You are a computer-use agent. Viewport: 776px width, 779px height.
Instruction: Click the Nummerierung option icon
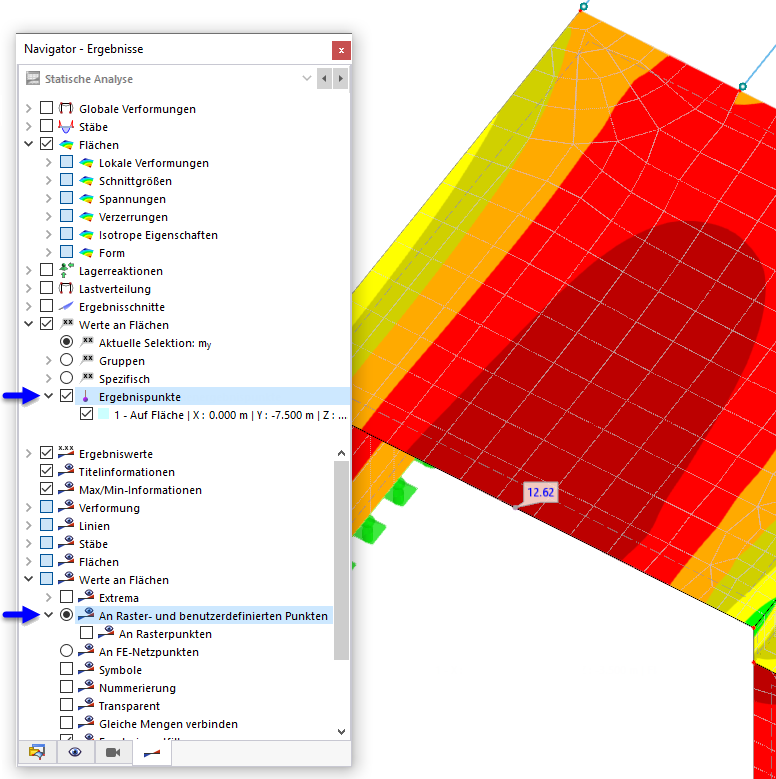tap(86, 687)
